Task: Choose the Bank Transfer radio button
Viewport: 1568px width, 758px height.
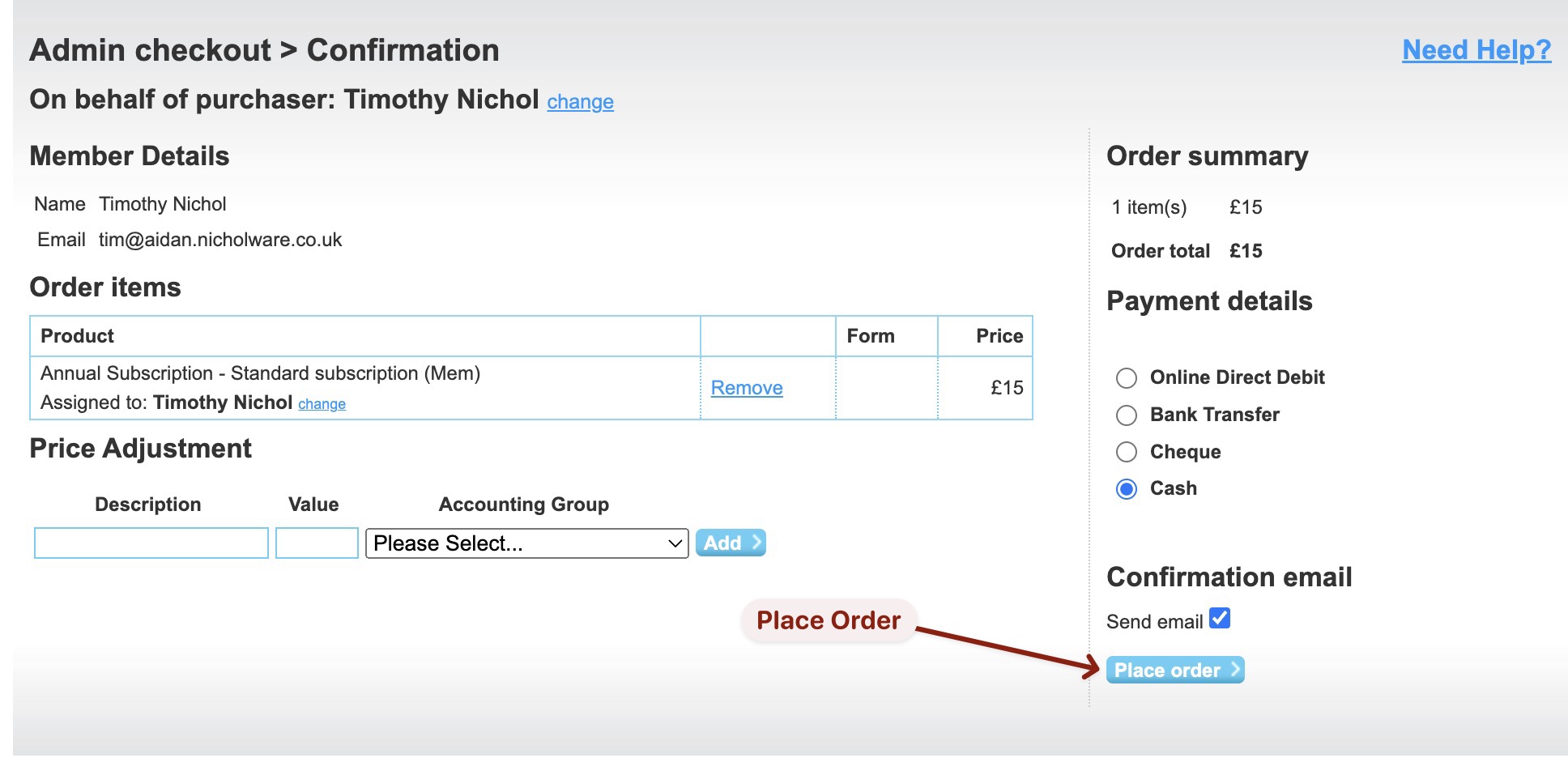Action: click(x=1127, y=415)
